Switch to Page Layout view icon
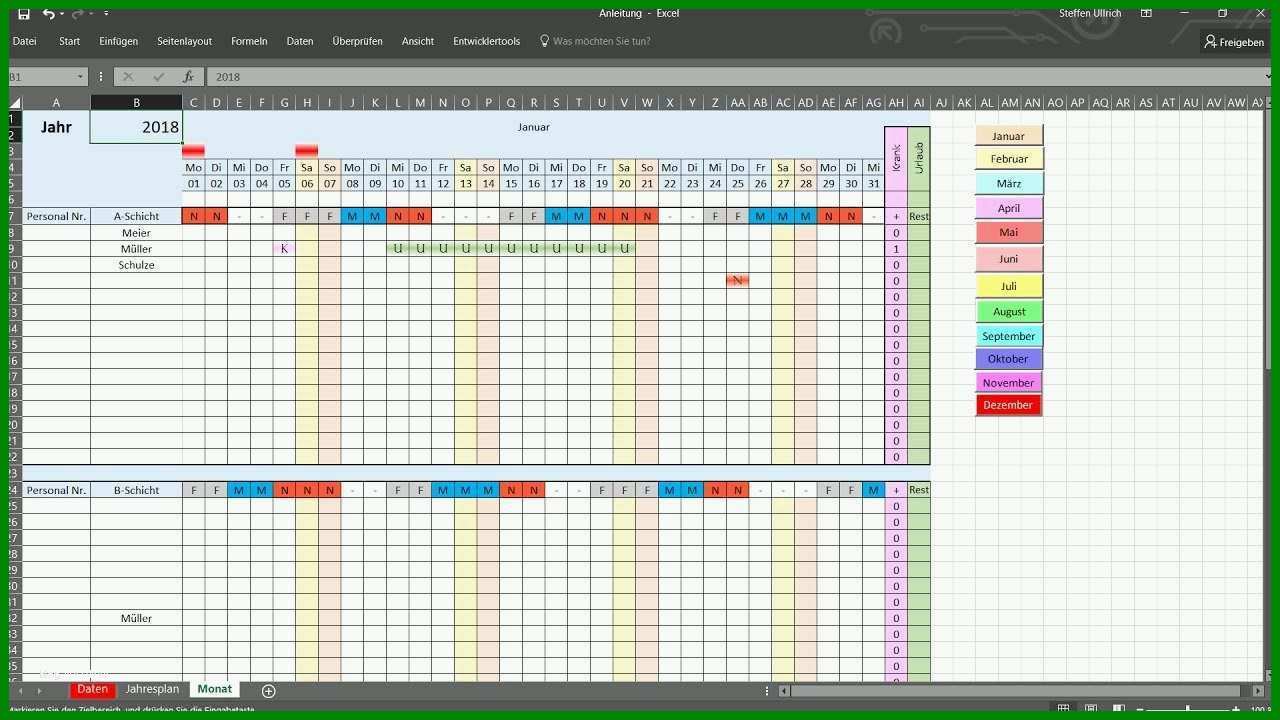 (x=1091, y=709)
